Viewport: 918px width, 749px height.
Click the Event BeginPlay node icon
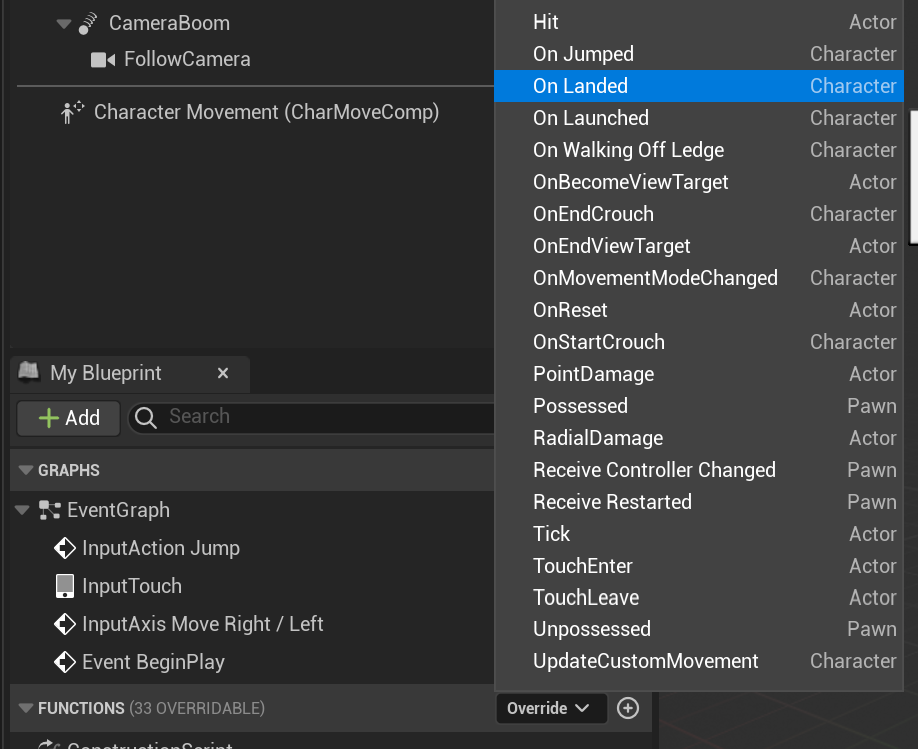(x=65, y=662)
